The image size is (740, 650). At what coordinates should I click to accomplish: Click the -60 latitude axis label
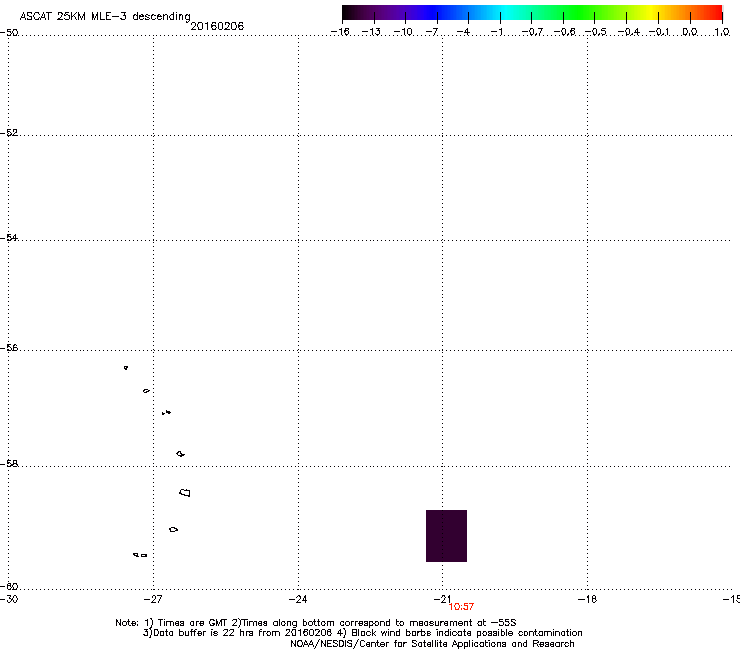[x=9, y=586]
